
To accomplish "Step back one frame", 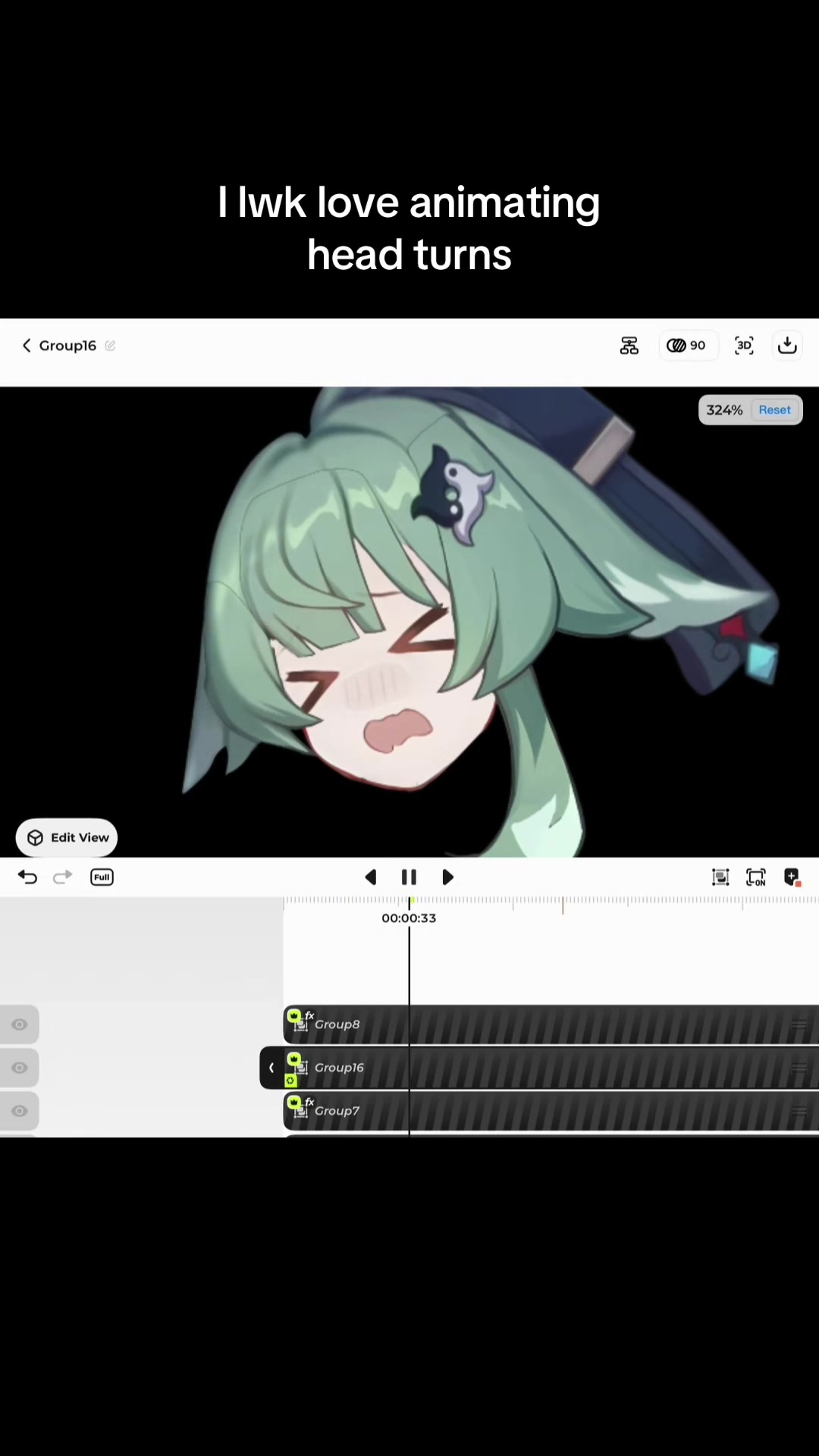I will pyautogui.click(x=371, y=877).
